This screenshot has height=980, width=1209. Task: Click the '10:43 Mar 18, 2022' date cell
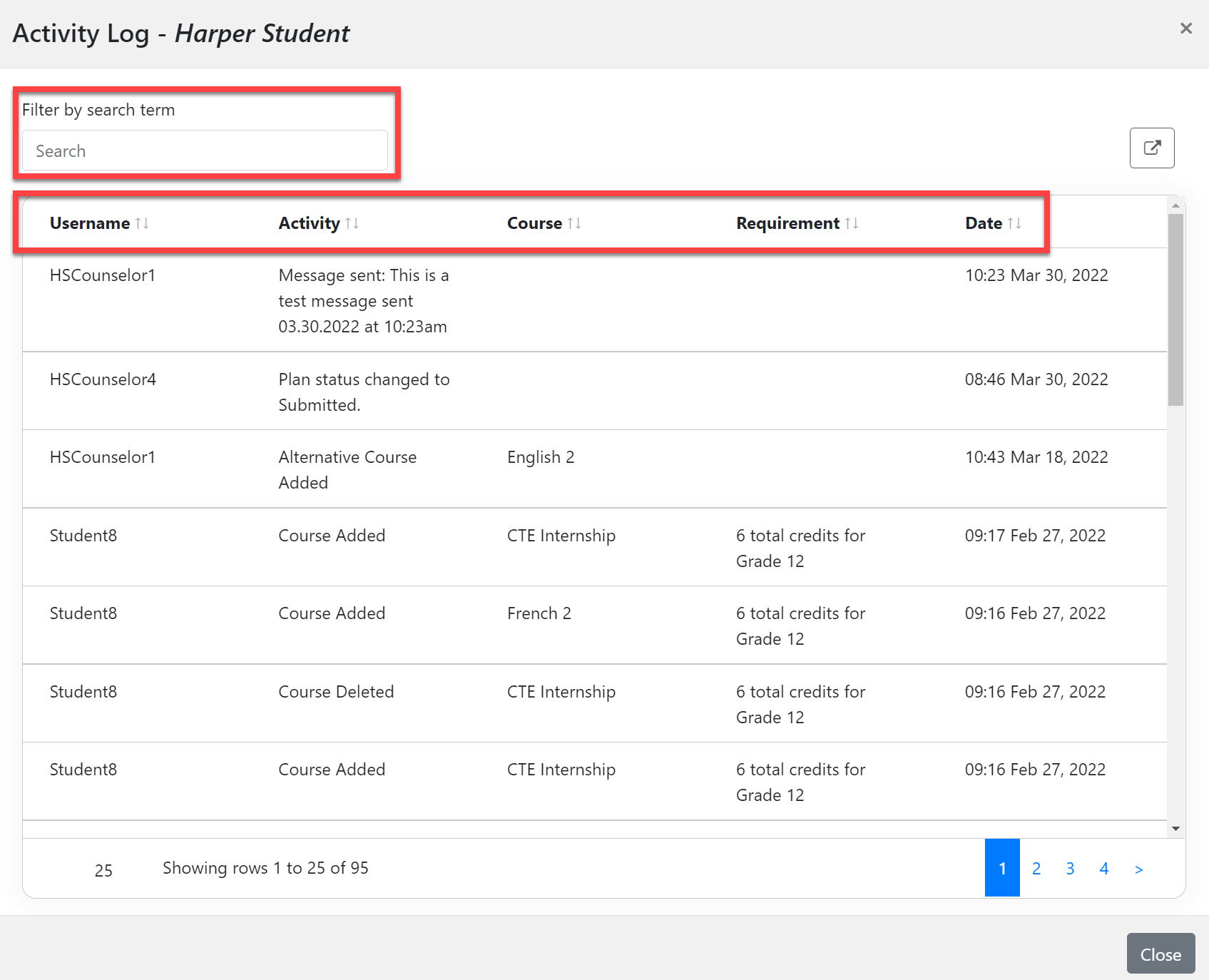(x=1036, y=456)
